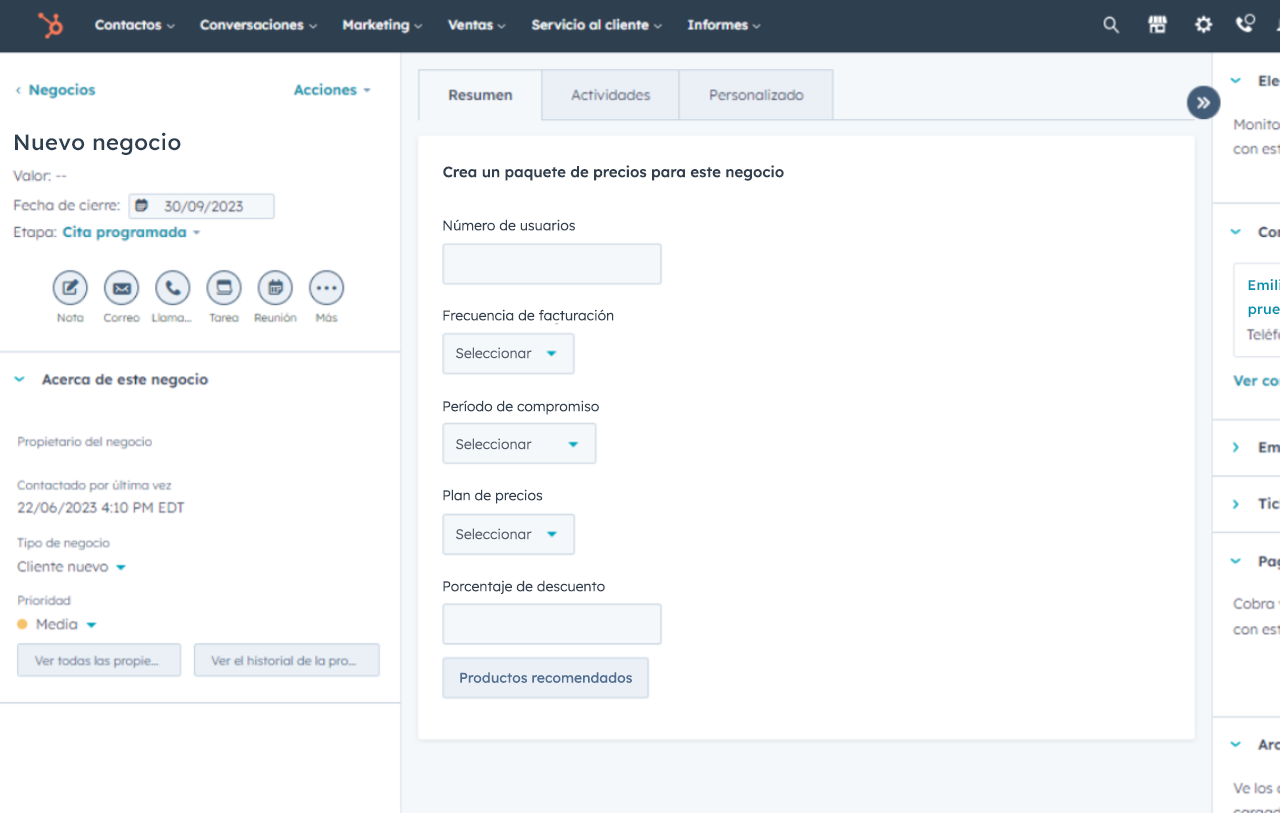Image resolution: width=1280 pixels, height=813 pixels.
Task: Open the search magnifier icon
Action: pos(1111,25)
